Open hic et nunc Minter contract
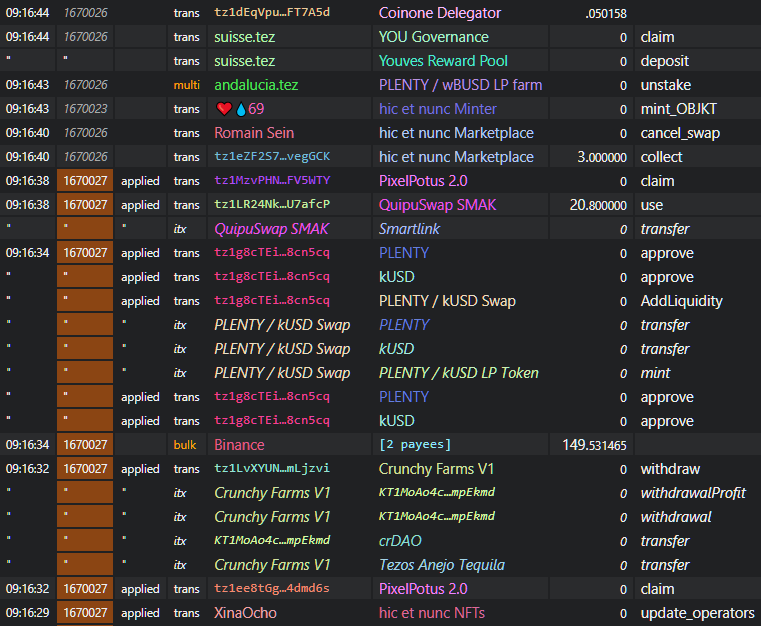The width and height of the screenshot is (761, 626). (x=437, y=109)
